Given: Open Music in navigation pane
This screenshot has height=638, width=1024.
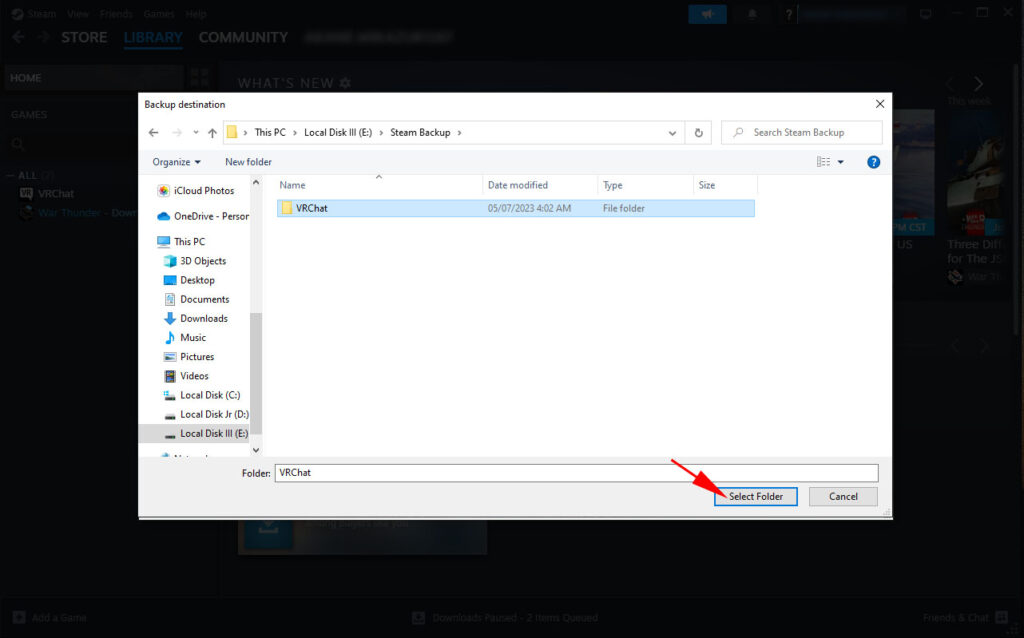Looking at the screenshot, I should click(x=185, y=338).
